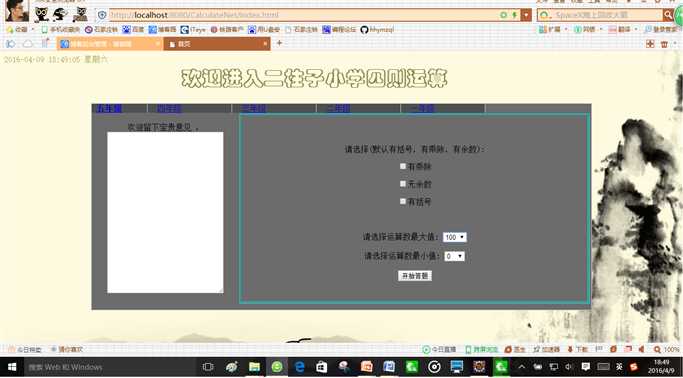
Task: Open the Baidu bookmark
Action: (x=133, y=30)
